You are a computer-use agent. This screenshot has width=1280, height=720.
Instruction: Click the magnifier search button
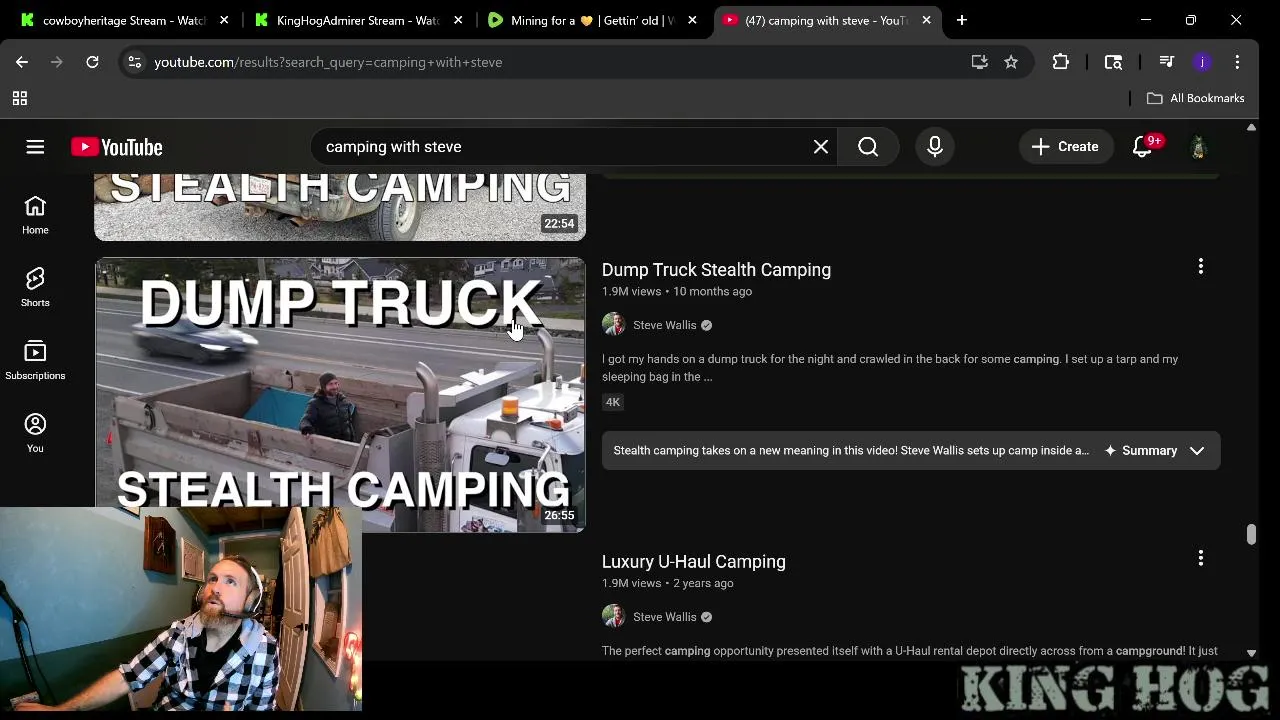click(868, 147)
